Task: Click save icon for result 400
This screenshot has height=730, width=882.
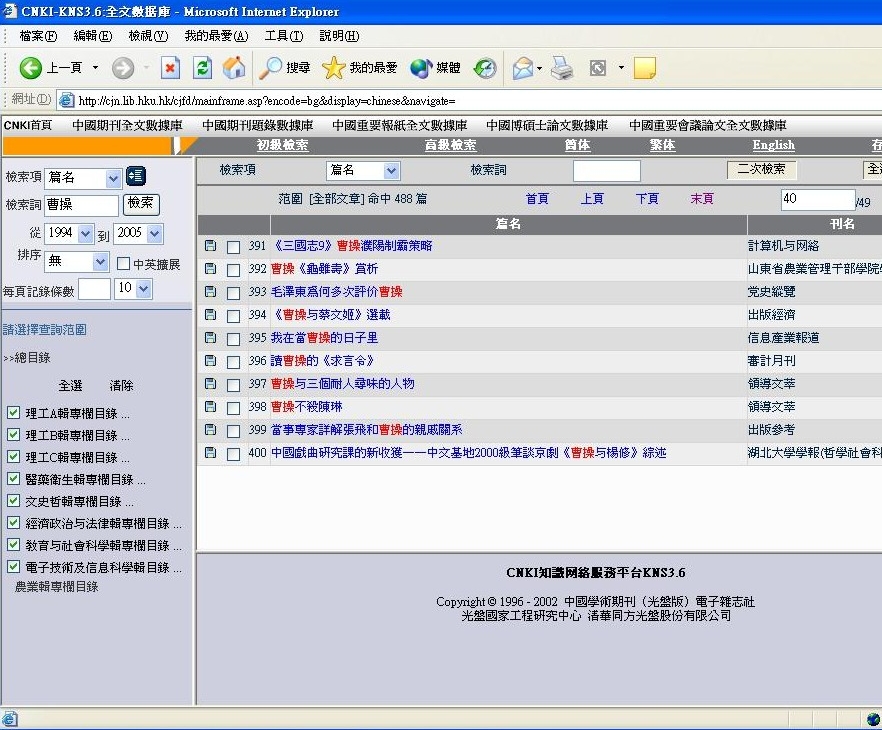Action: pyautogui.click(x=210, y=453)
